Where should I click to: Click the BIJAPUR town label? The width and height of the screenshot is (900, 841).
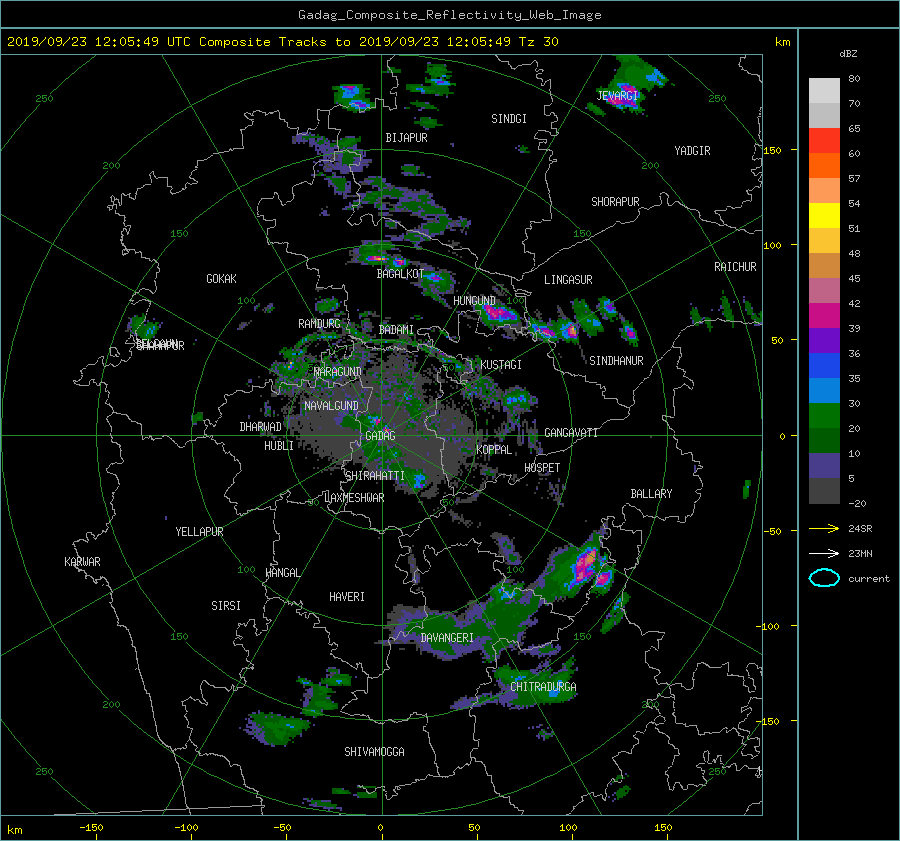tap(406, 138)
